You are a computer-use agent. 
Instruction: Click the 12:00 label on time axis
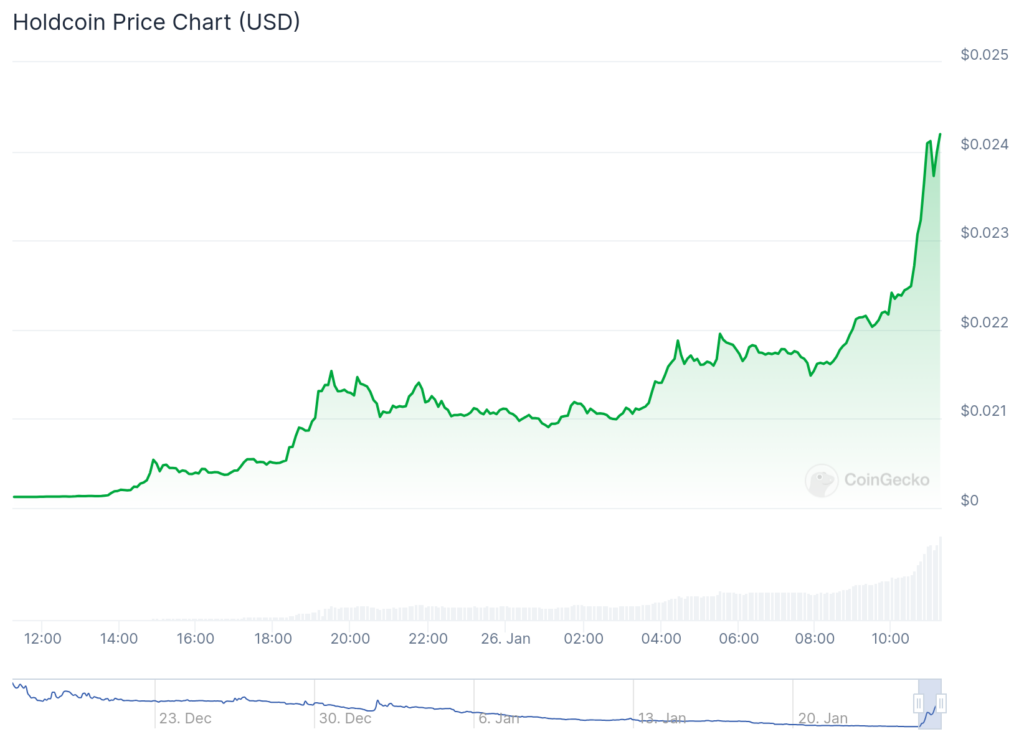(42, 638)
